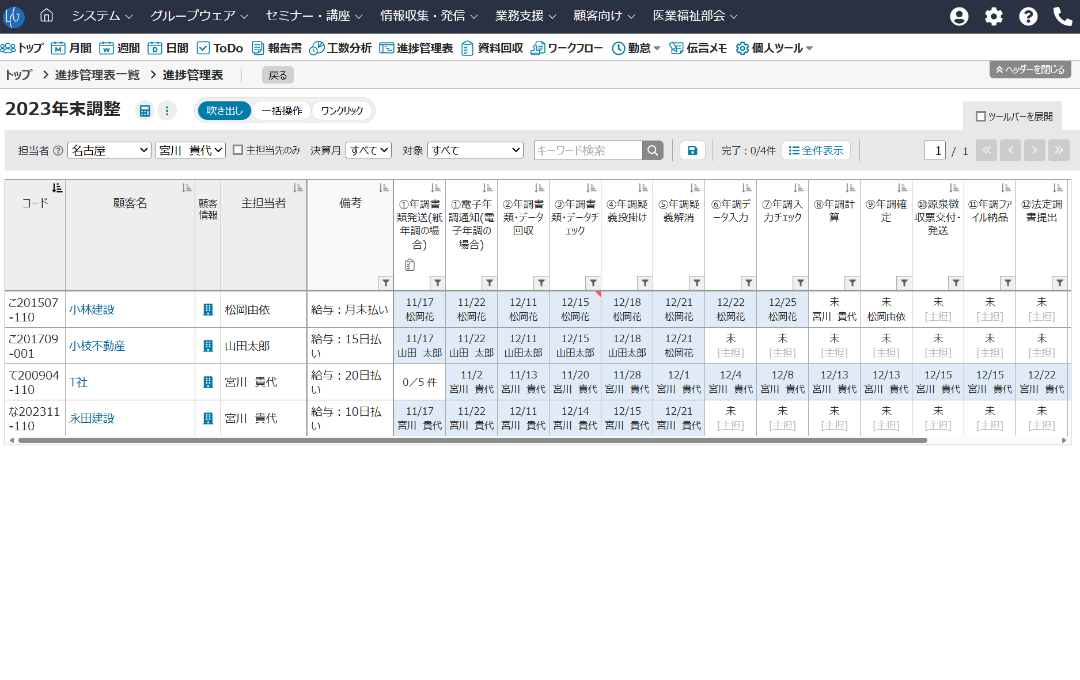
Task: Open 名古屋 office dropdown
Action: 110,150
